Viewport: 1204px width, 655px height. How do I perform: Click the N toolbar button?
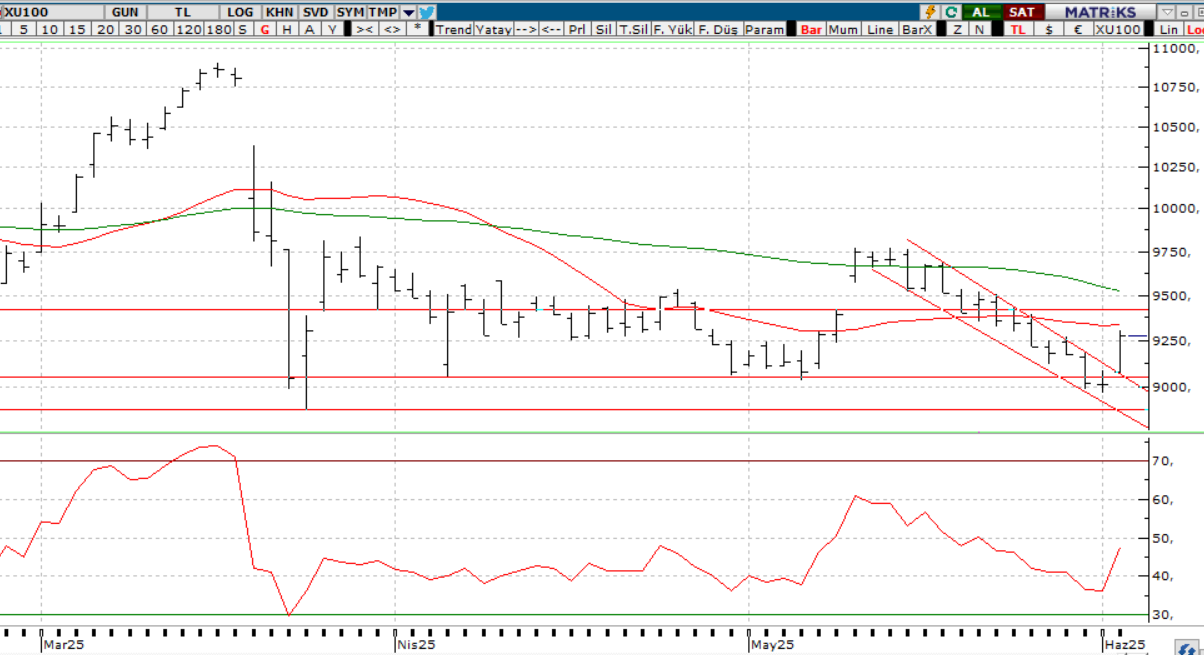tap(979, 30)
